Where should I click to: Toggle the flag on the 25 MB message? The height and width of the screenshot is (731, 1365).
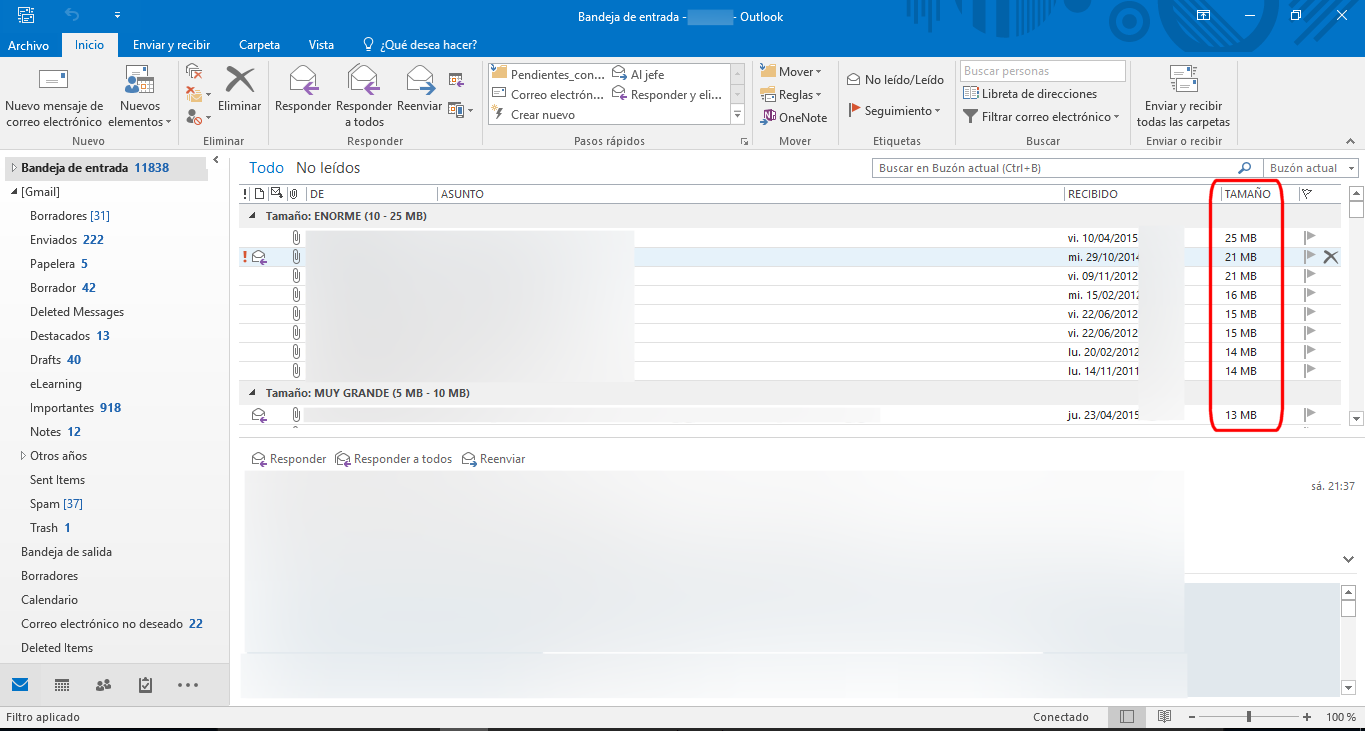(x=1310, y=238)
